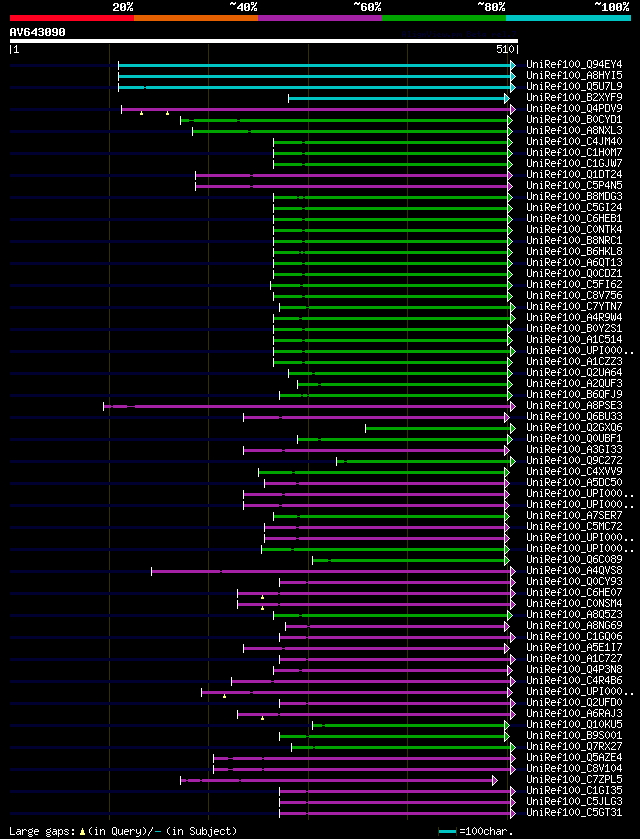The width and height of the screenshot is (640, 839).
Task: Select label UniRef100_A7SER7
Action: (x=574, y=516)
